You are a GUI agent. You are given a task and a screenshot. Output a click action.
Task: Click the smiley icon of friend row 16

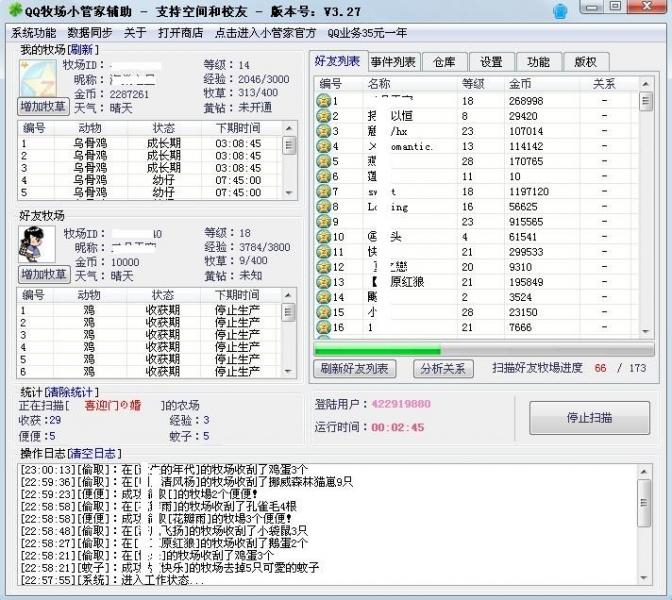323,327
